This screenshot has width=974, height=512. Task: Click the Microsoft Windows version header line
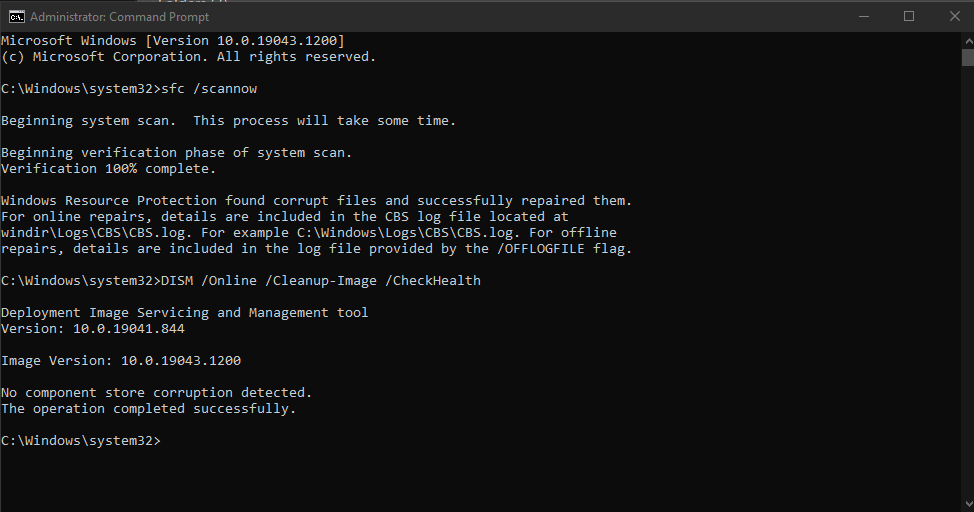coord(173,40)
